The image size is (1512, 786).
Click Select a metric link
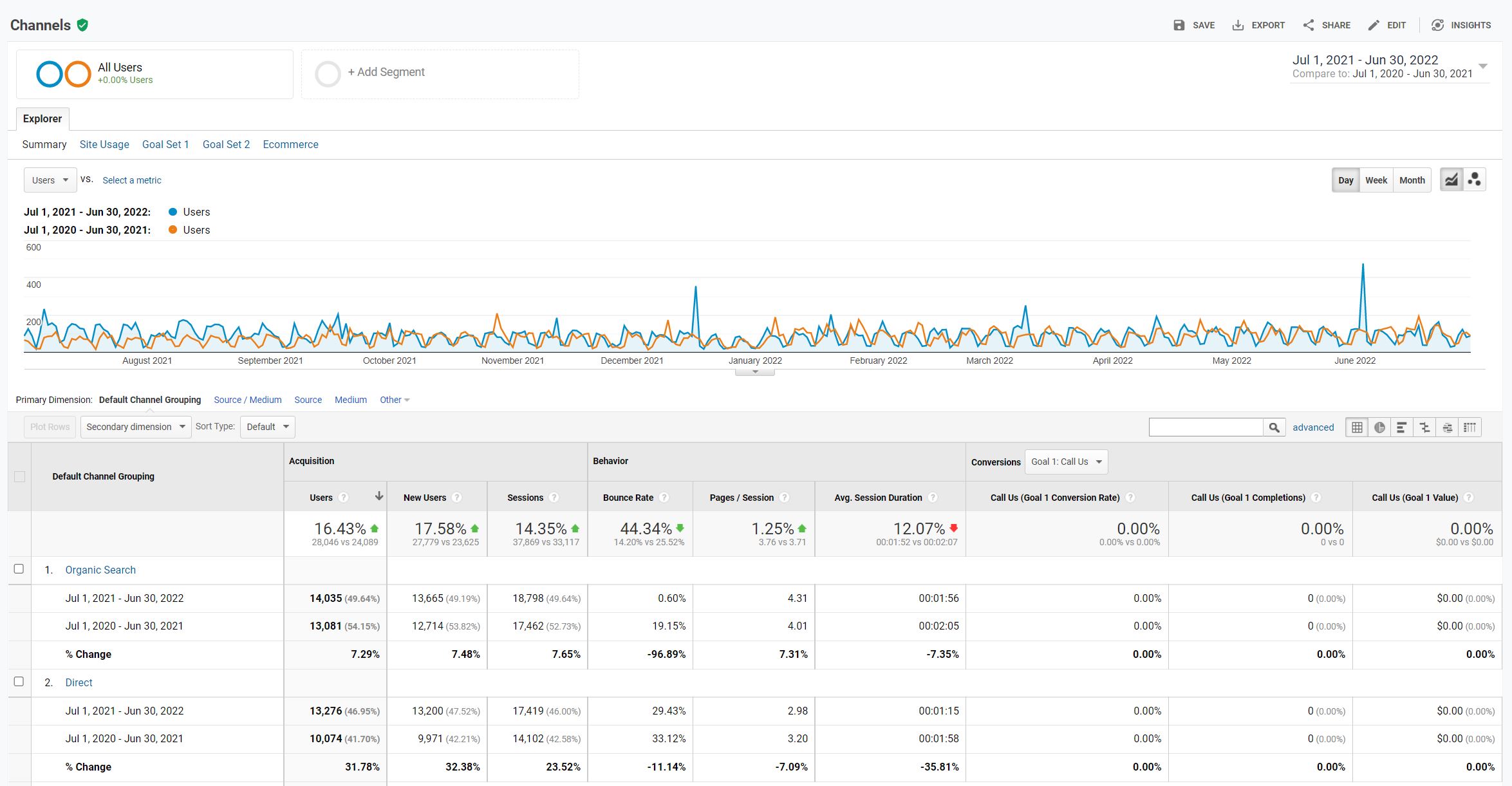132,180
